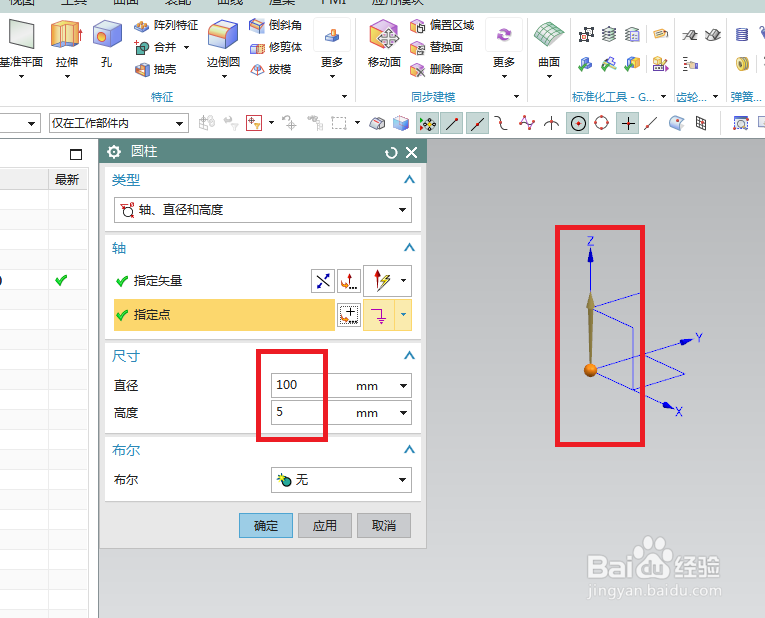Open inferred vector type dropdown
This screenshot has height=618, width=765.
[403, 280]
